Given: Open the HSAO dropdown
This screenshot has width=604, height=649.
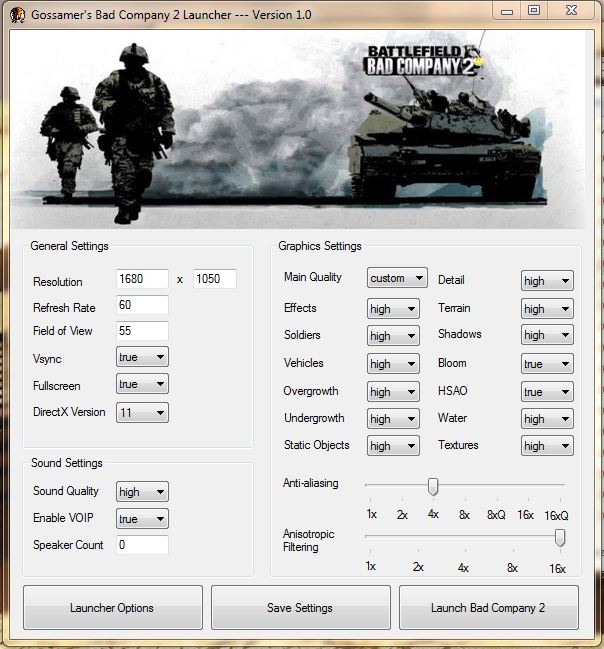Looking at the screenshot, I should 547,392.
